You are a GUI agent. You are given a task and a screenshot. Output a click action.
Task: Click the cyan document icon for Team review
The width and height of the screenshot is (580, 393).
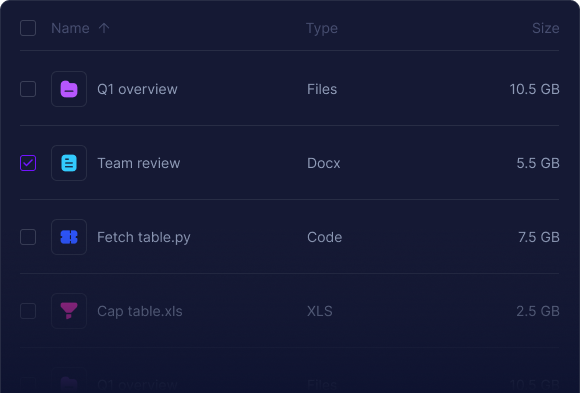click(x=69, y=163)
